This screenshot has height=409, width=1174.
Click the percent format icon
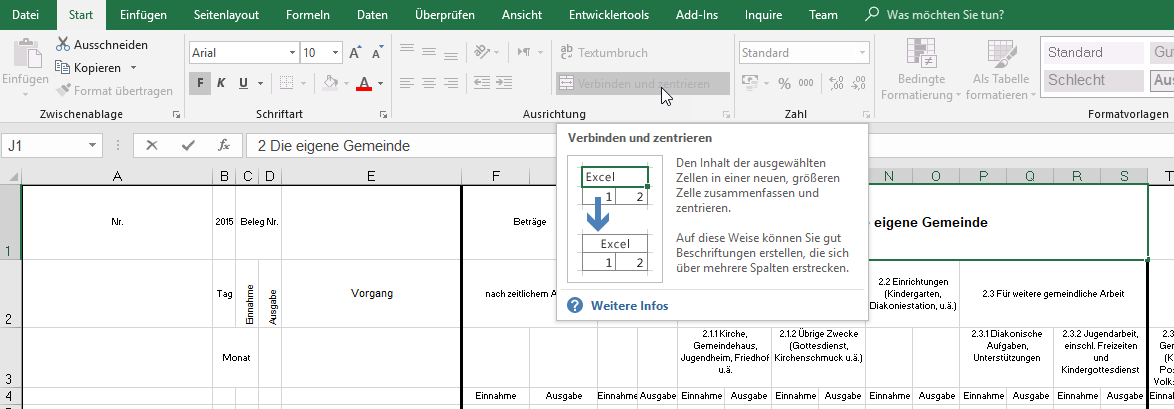(782, 84)
